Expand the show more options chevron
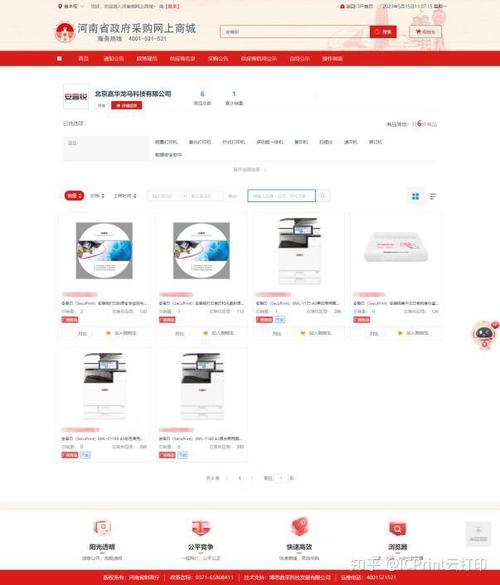500x585 pixels. click(x=250, y=170)
